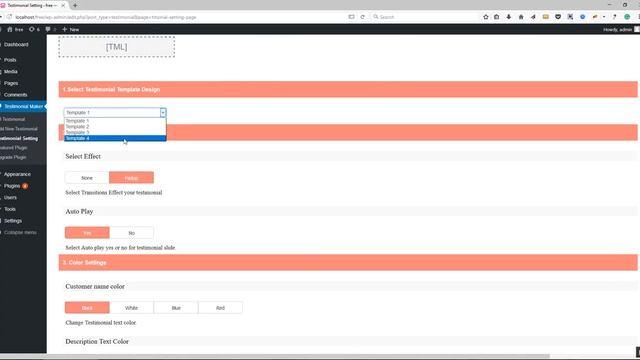Click the site home icon in admin bar

(x=10, y=29)
